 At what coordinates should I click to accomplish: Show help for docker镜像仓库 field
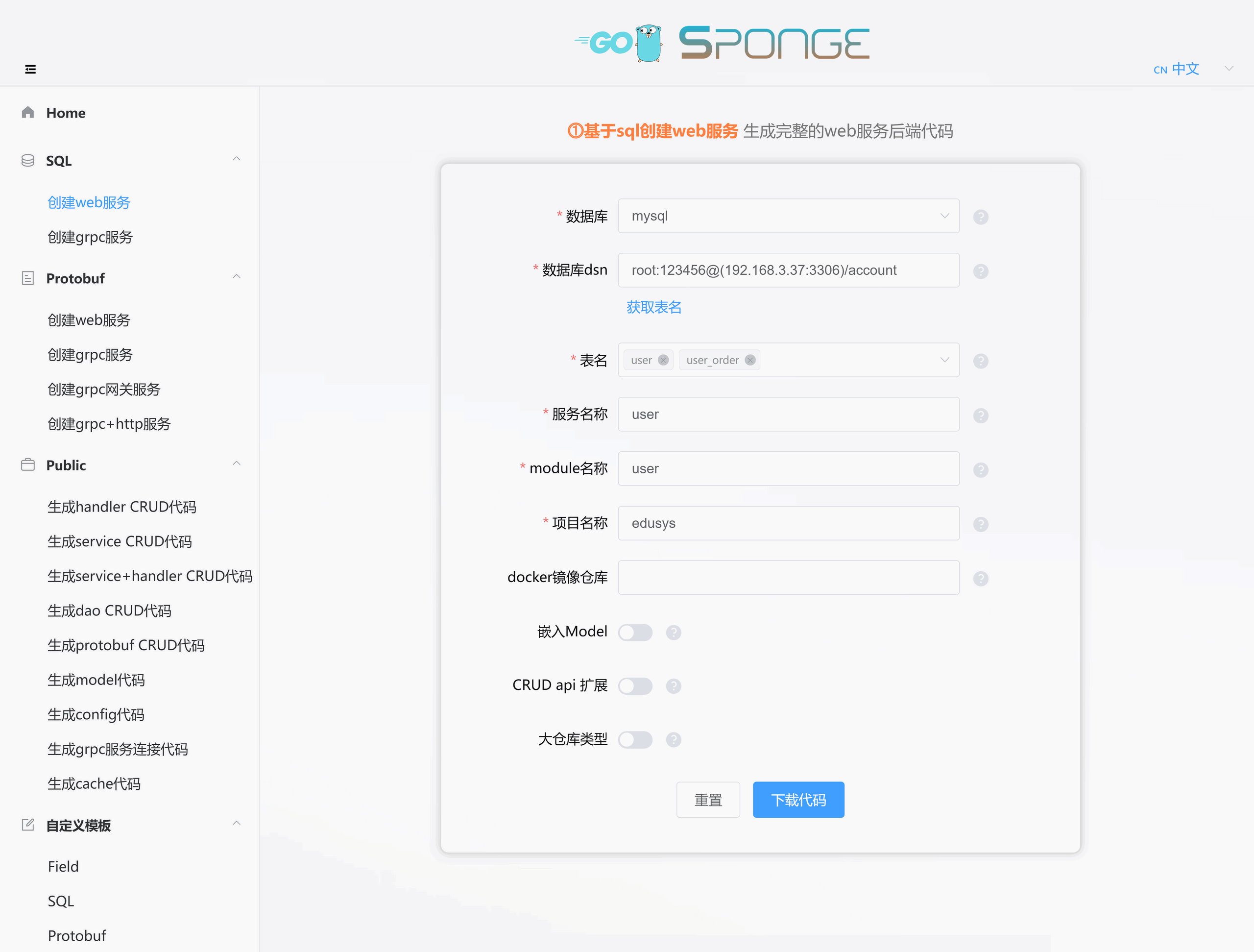981,578
